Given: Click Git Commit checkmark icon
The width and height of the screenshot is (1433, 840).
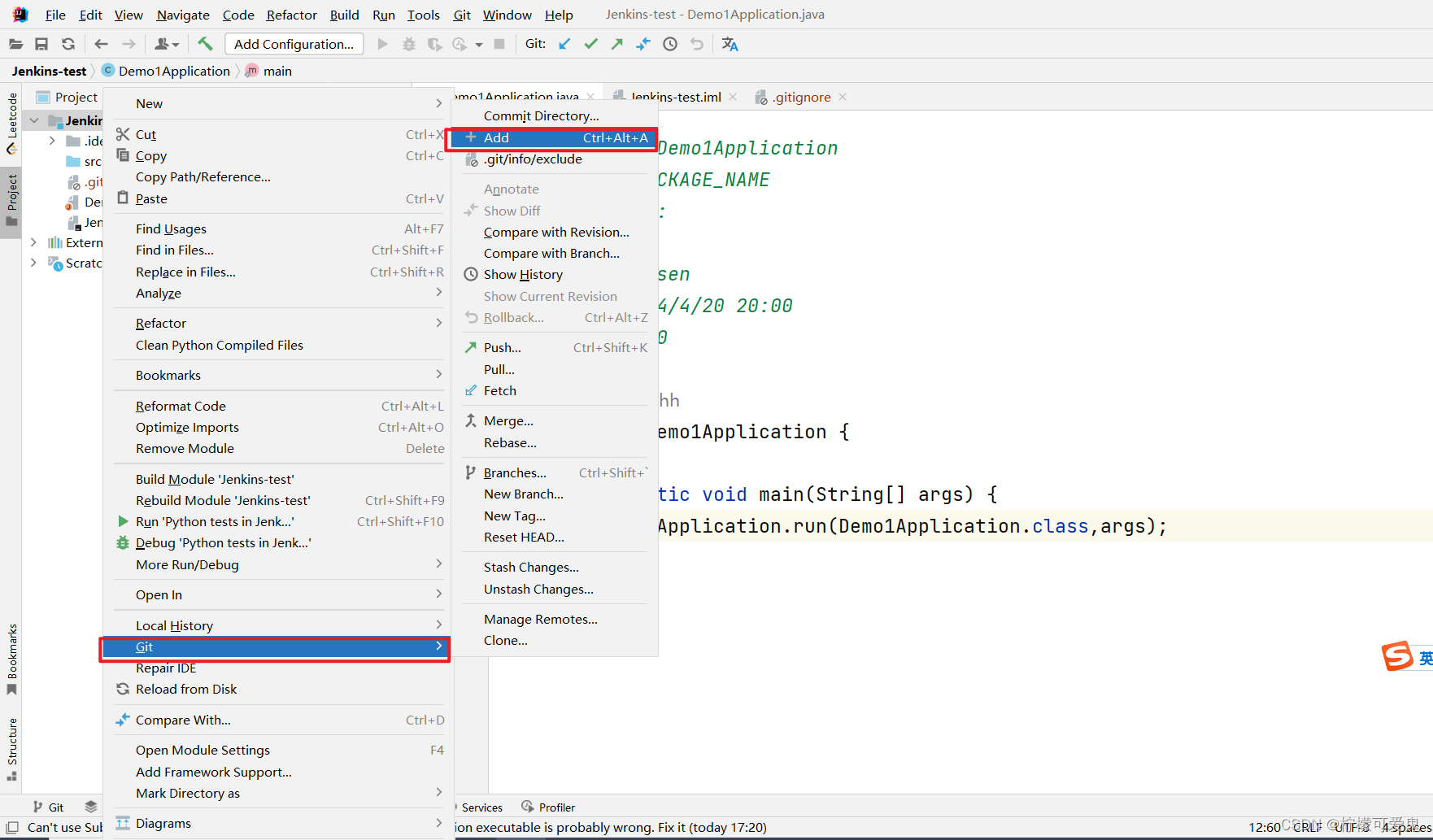Looking at the screenshot, I should click(x=591, y=44).
